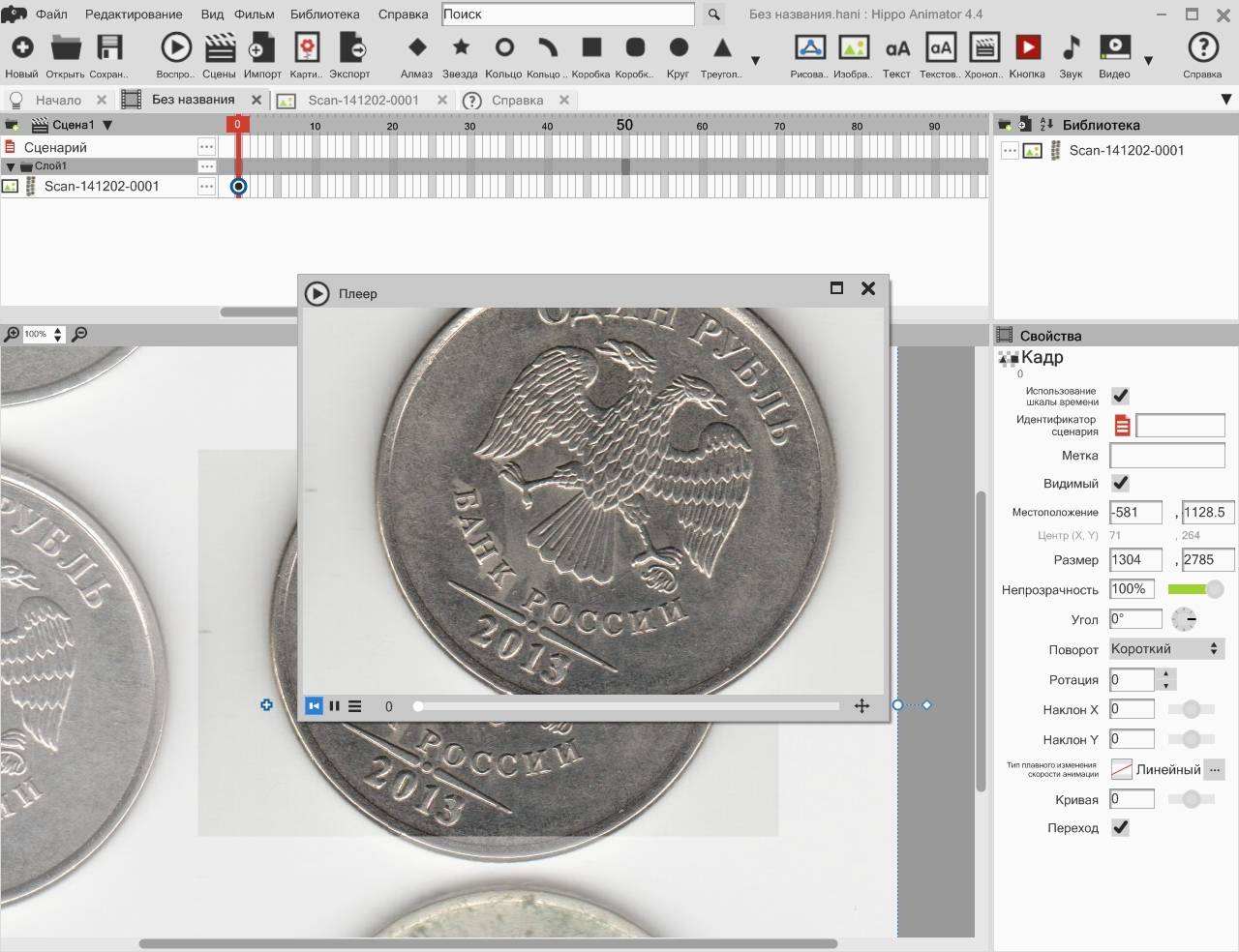This screenshot has height=952, width=1239.
Task: Switch to the Scan-141202-0001 tab
Action: 363,100
